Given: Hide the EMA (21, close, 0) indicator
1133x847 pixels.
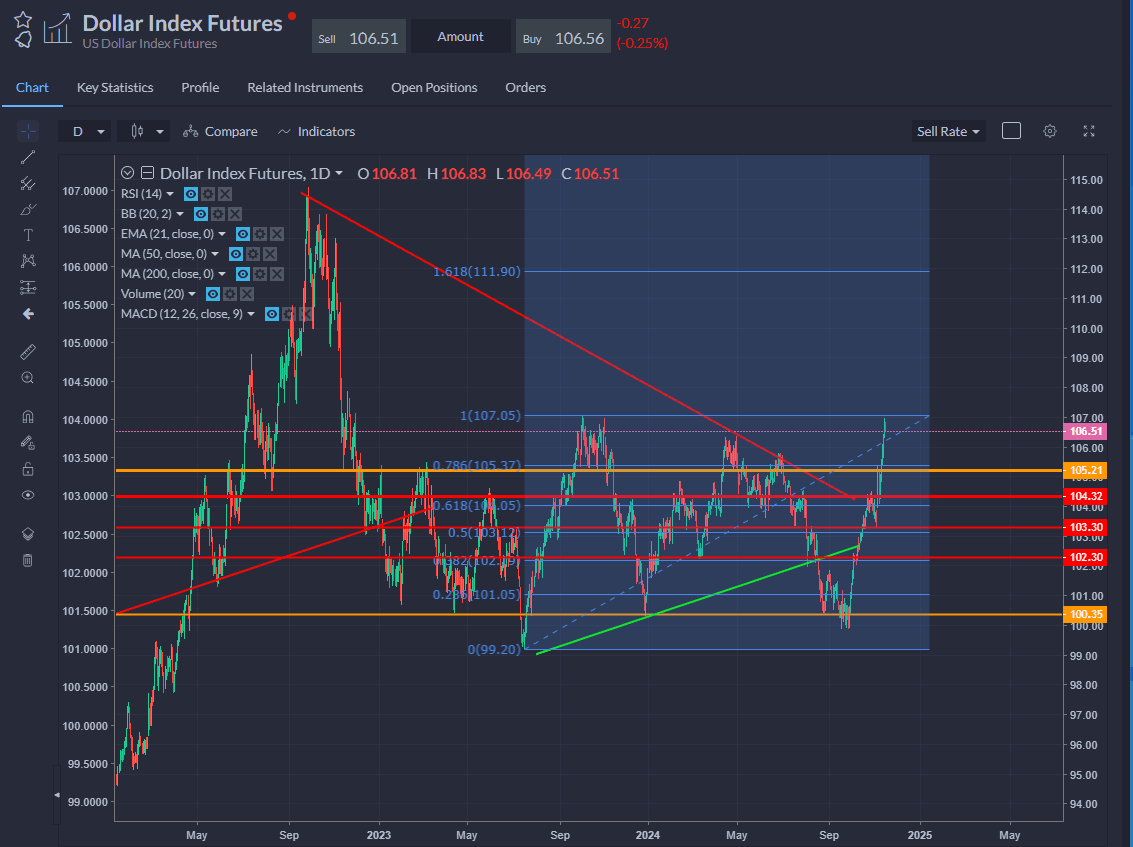Looking at the screenshot, I should [243, 234].
